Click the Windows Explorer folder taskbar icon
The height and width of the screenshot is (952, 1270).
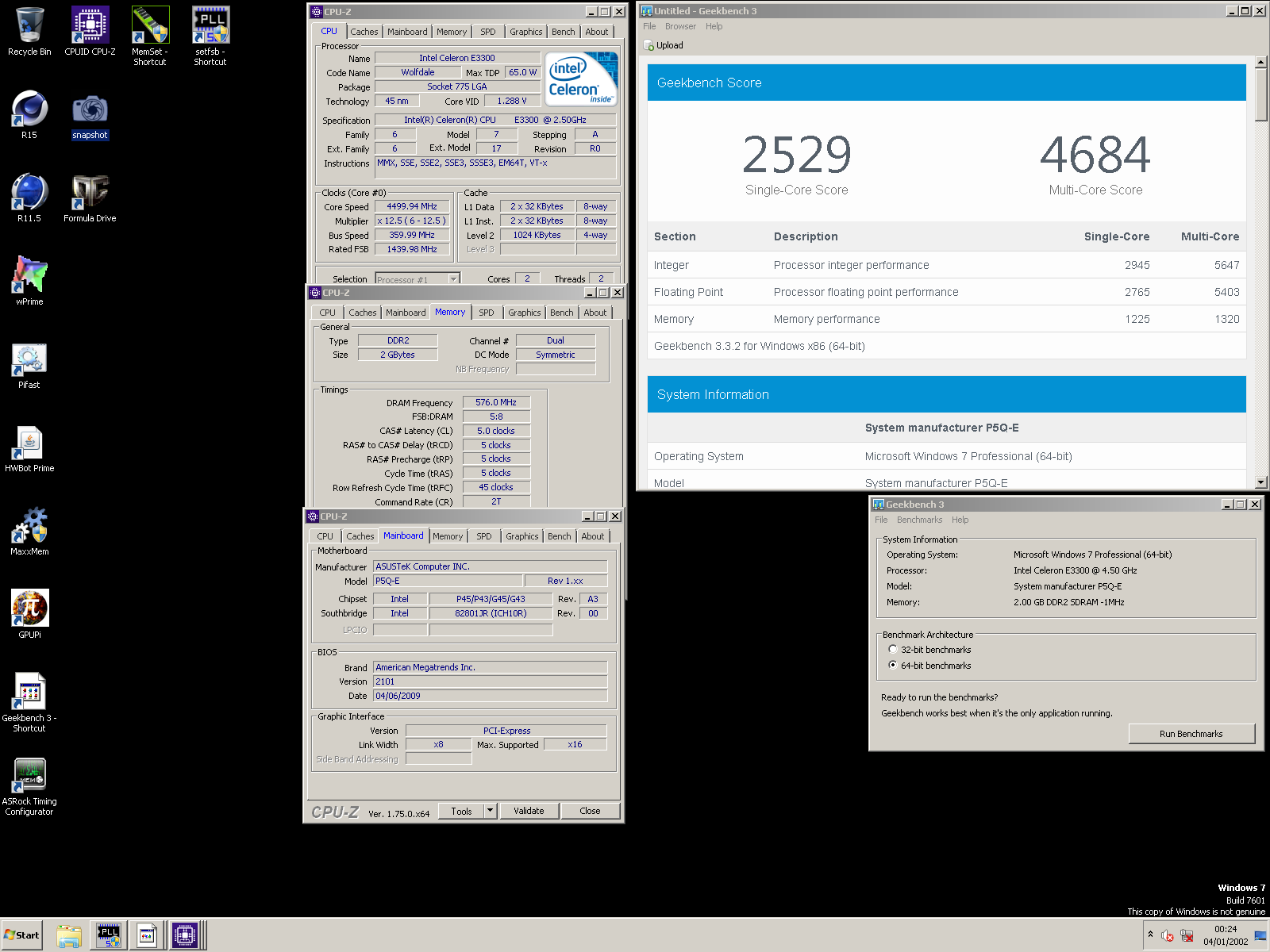click(69, 935)
